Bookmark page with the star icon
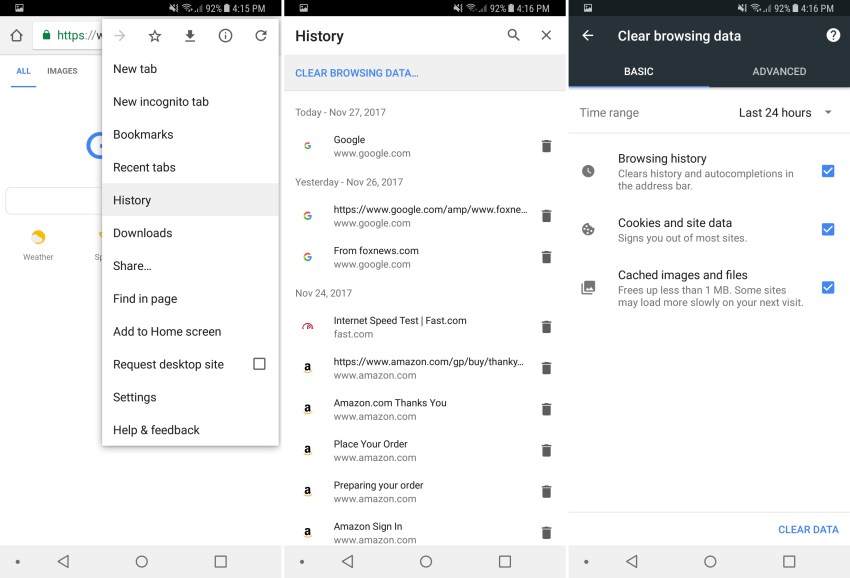The height and width of the screenshot is (578, 850). (x=154, y=36)
